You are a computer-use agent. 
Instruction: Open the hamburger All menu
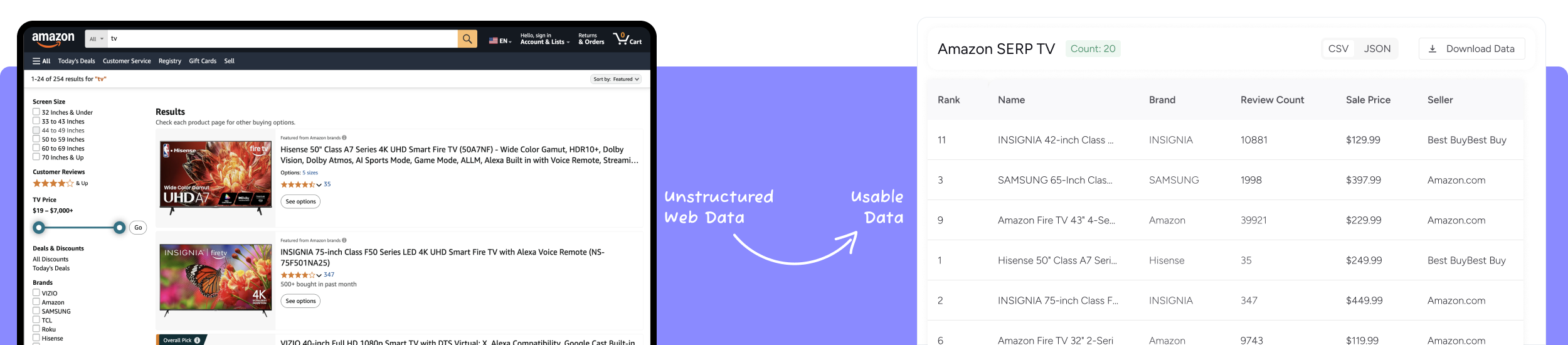pyautogui.click(x=41, y=61)
